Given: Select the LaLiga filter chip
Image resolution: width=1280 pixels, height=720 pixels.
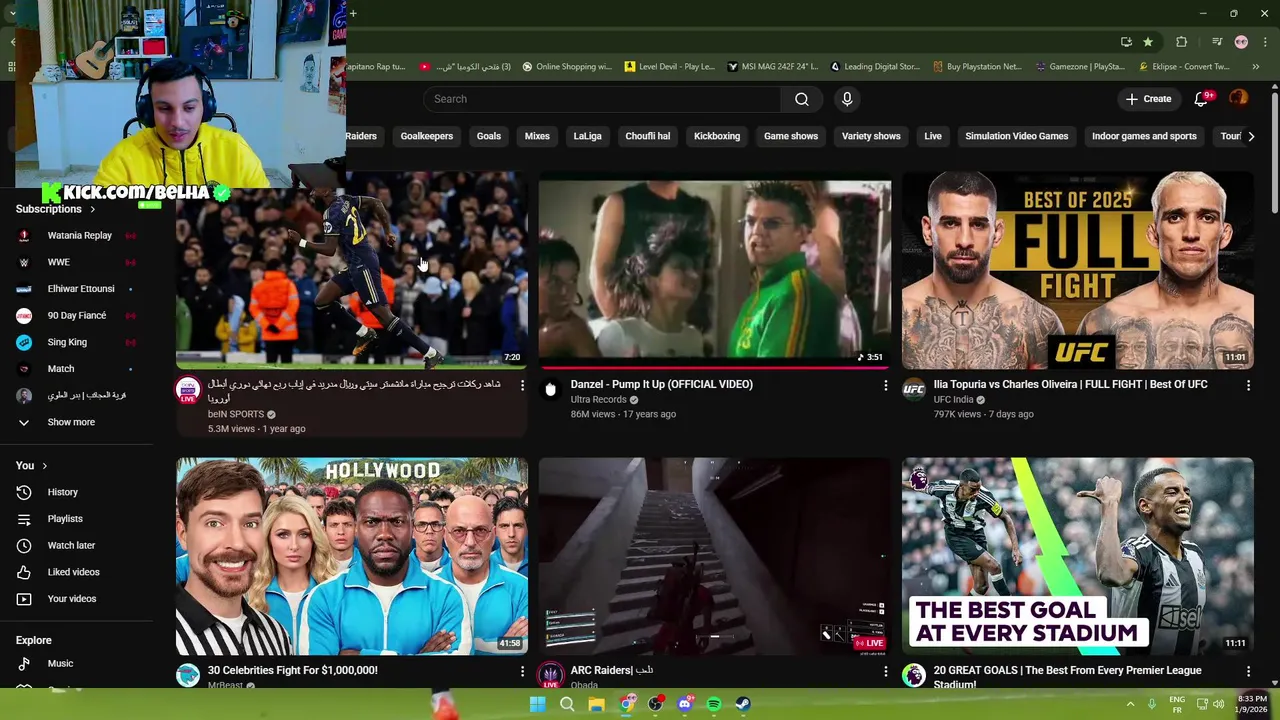Looking at the screenshot, I should click(588, 136).
